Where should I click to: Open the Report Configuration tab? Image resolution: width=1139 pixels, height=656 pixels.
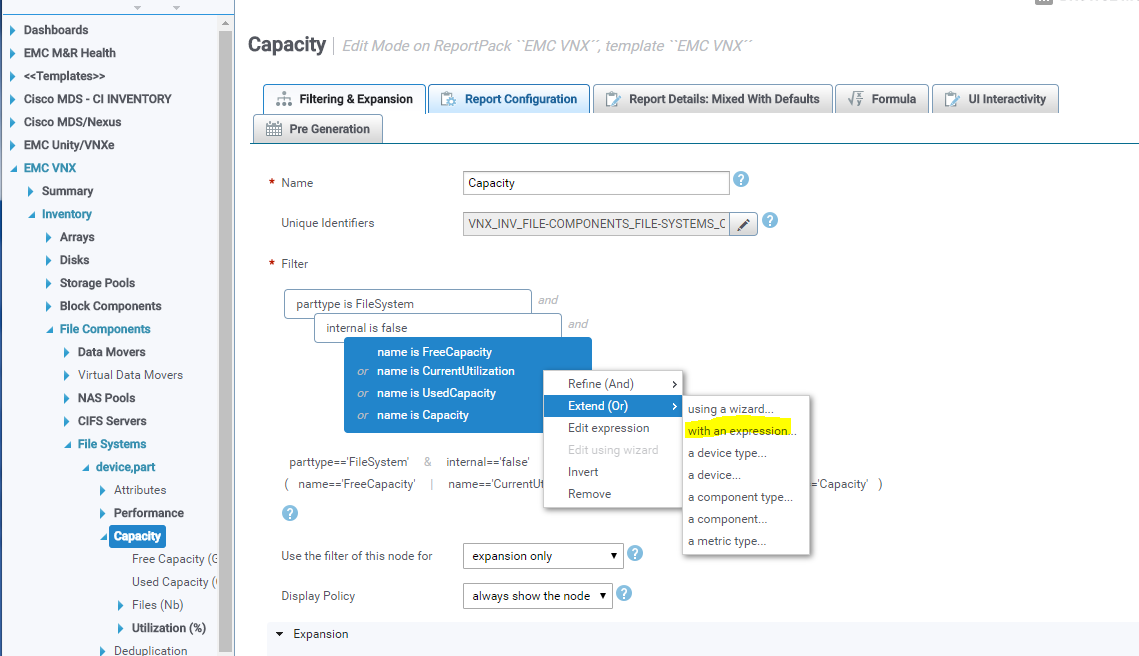pyautogui.click(x=508, y=99)
